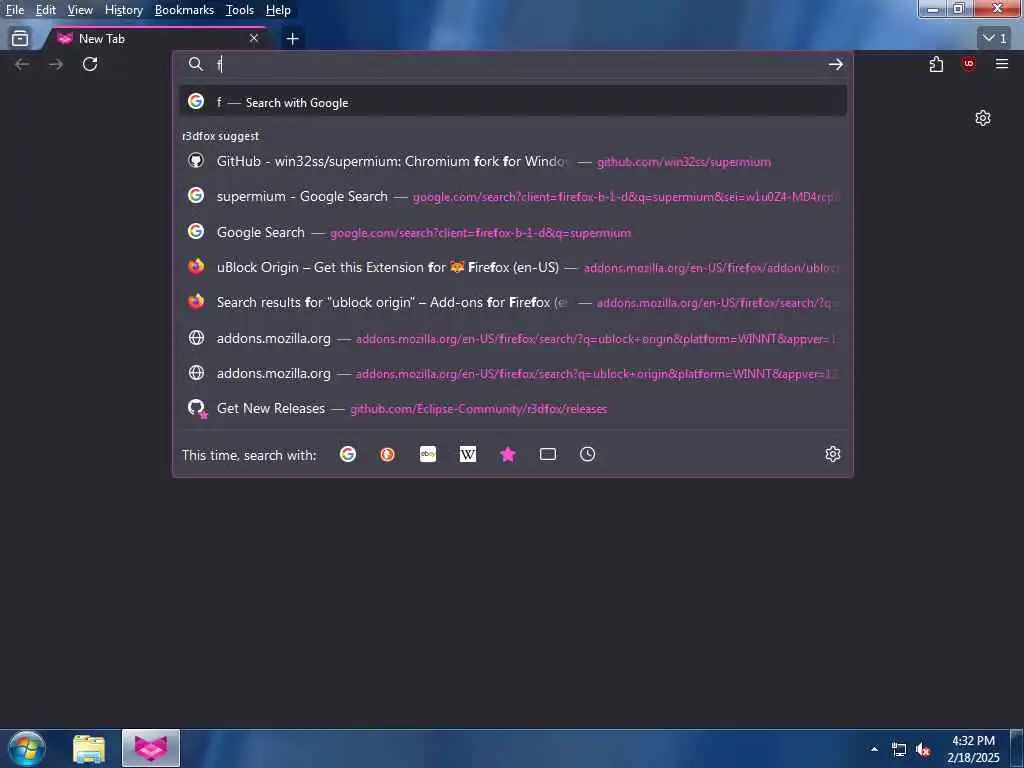Open the Bookmarks menu
1024x768 pixels.
click(184, 10)
